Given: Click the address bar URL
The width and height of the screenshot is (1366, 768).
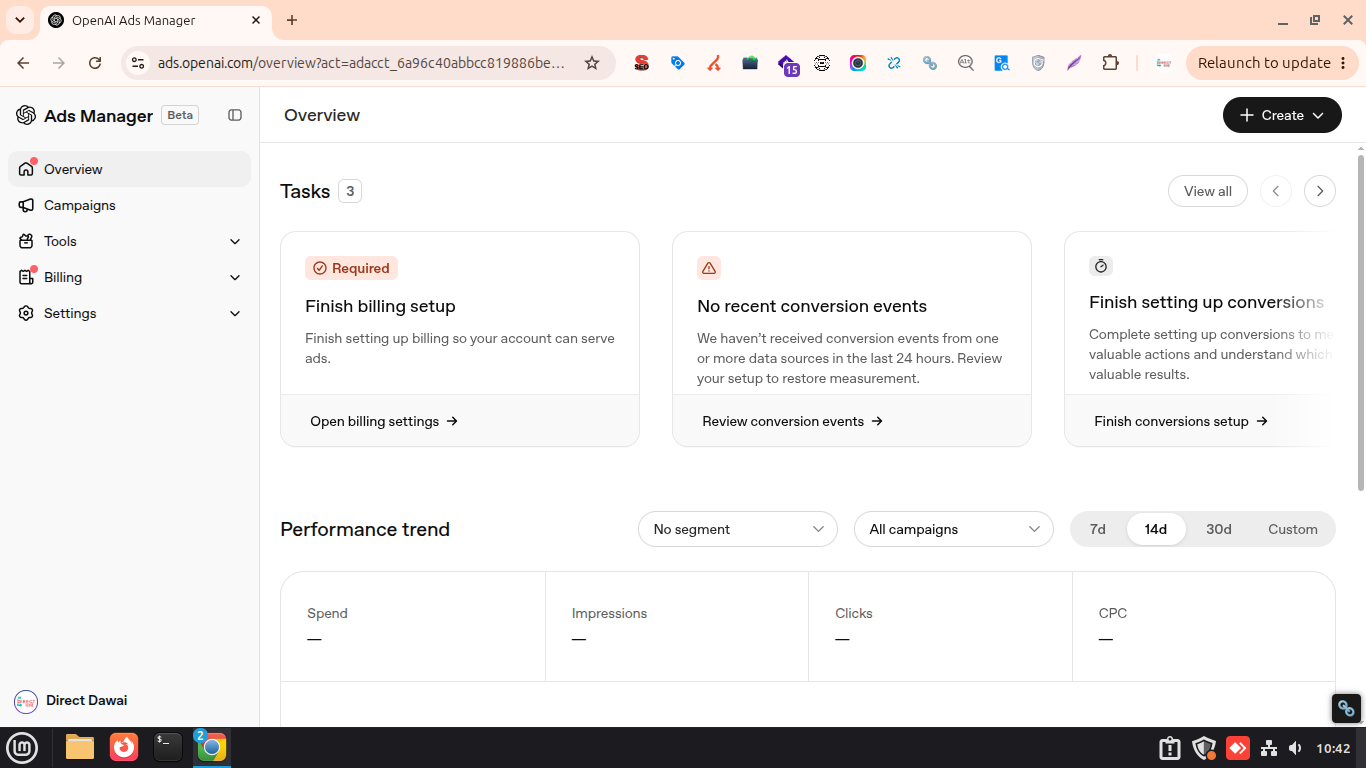Looking at the screenshot, I should 361,63.
